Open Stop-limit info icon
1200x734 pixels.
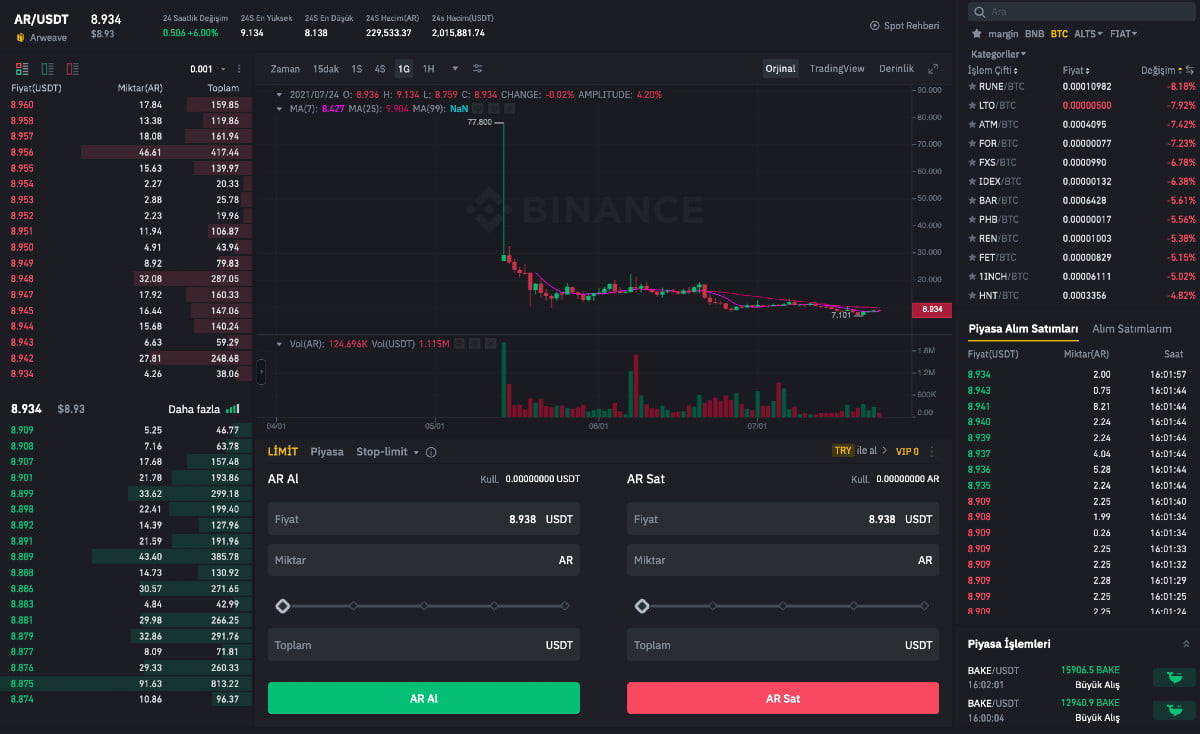[431, 452]
